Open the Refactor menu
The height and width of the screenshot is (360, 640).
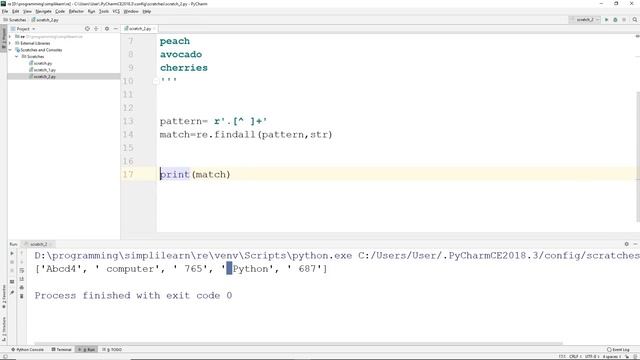(76, 11)
